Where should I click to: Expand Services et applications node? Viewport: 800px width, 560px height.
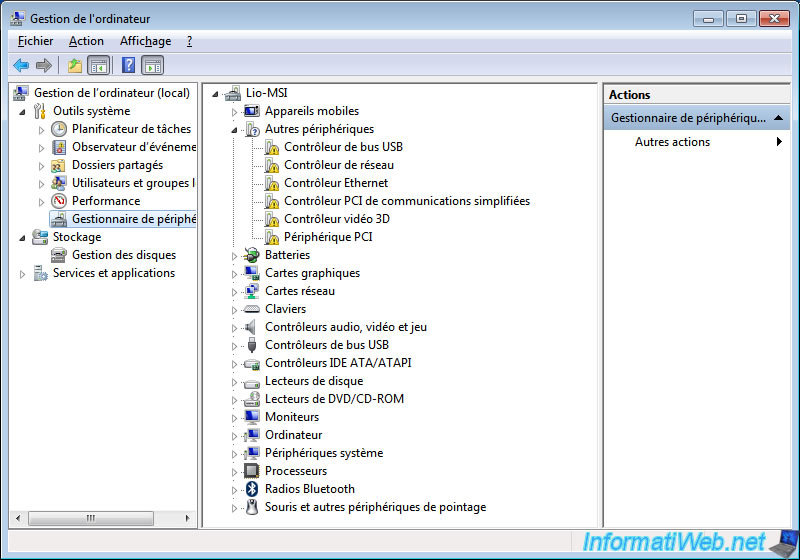pos(22,274)
